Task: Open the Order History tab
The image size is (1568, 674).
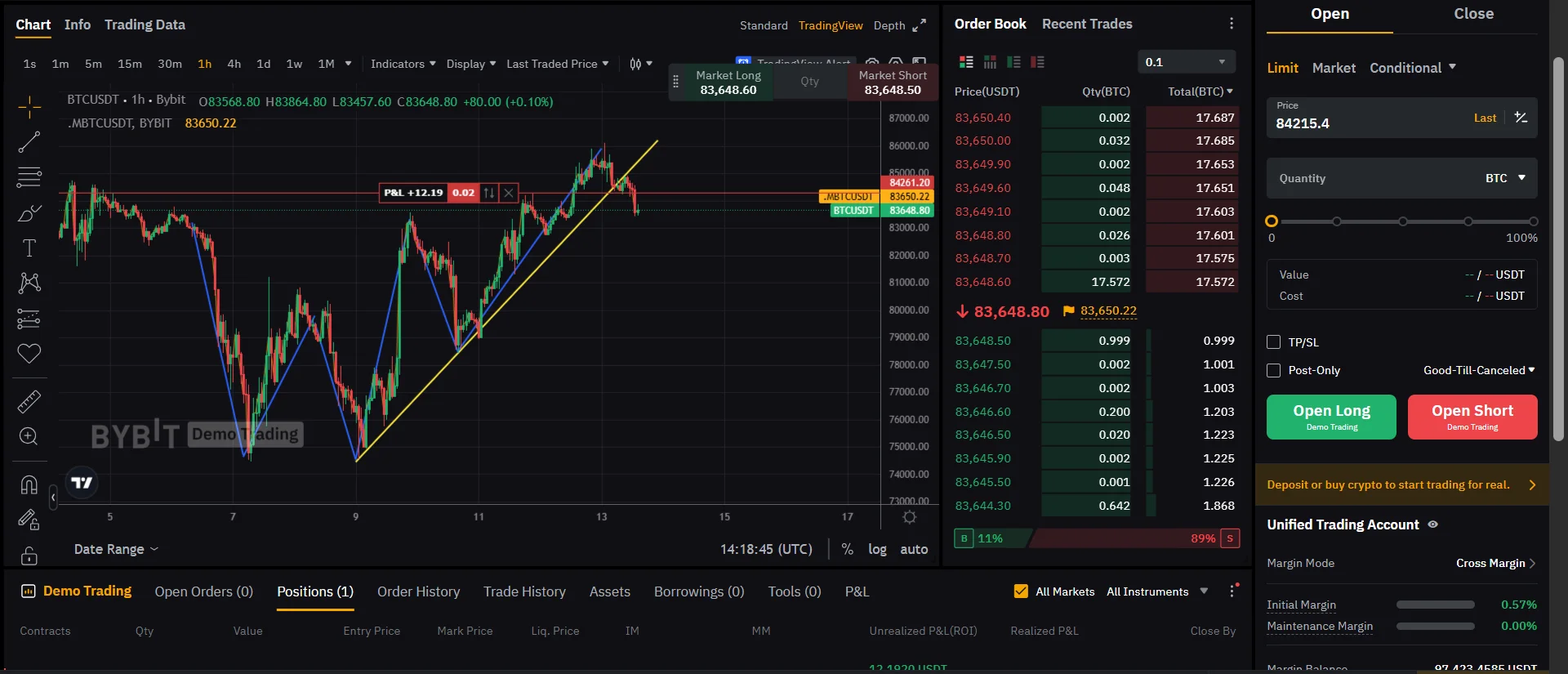Action: pos(418,591)
